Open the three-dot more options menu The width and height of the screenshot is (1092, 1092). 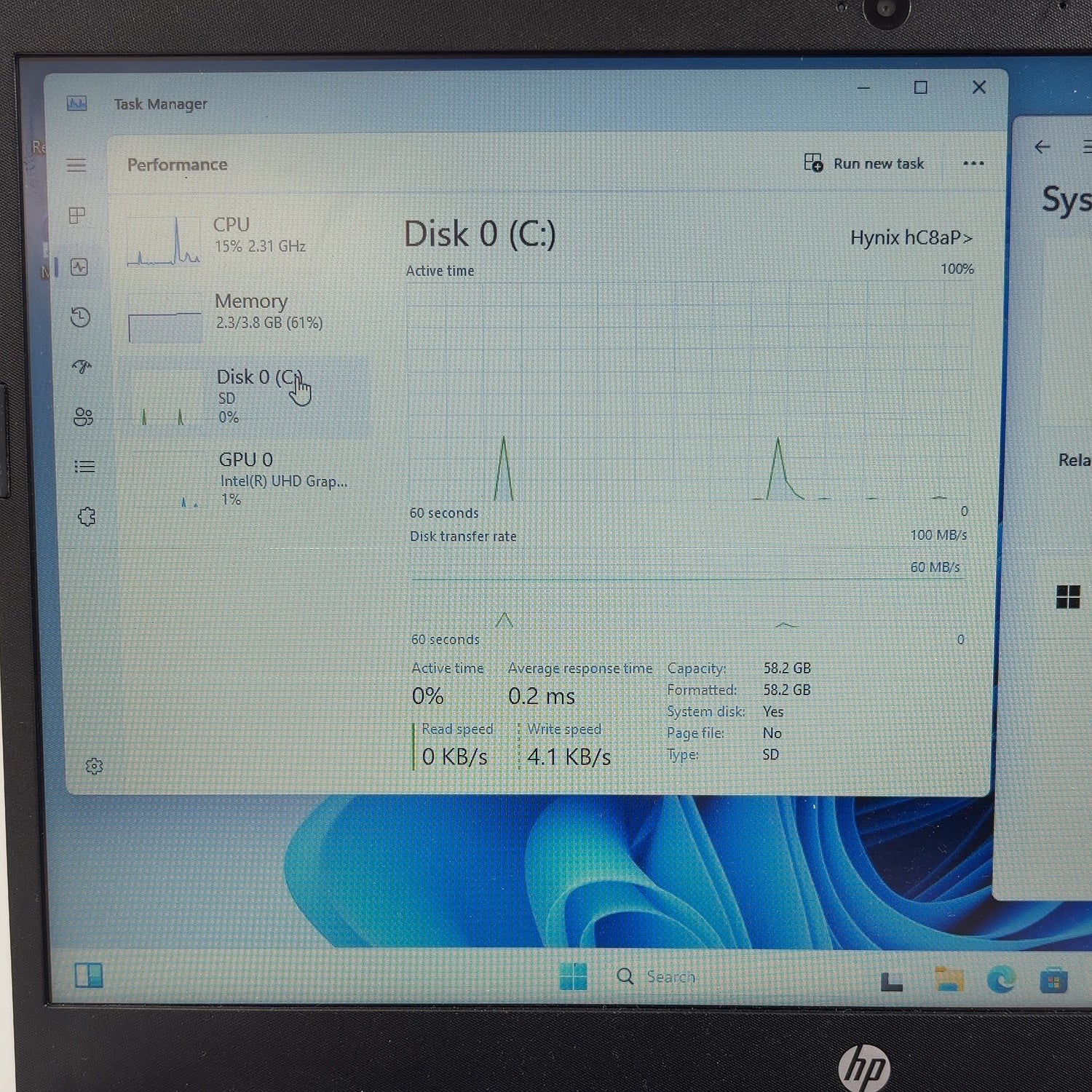[x=973, y=163]
